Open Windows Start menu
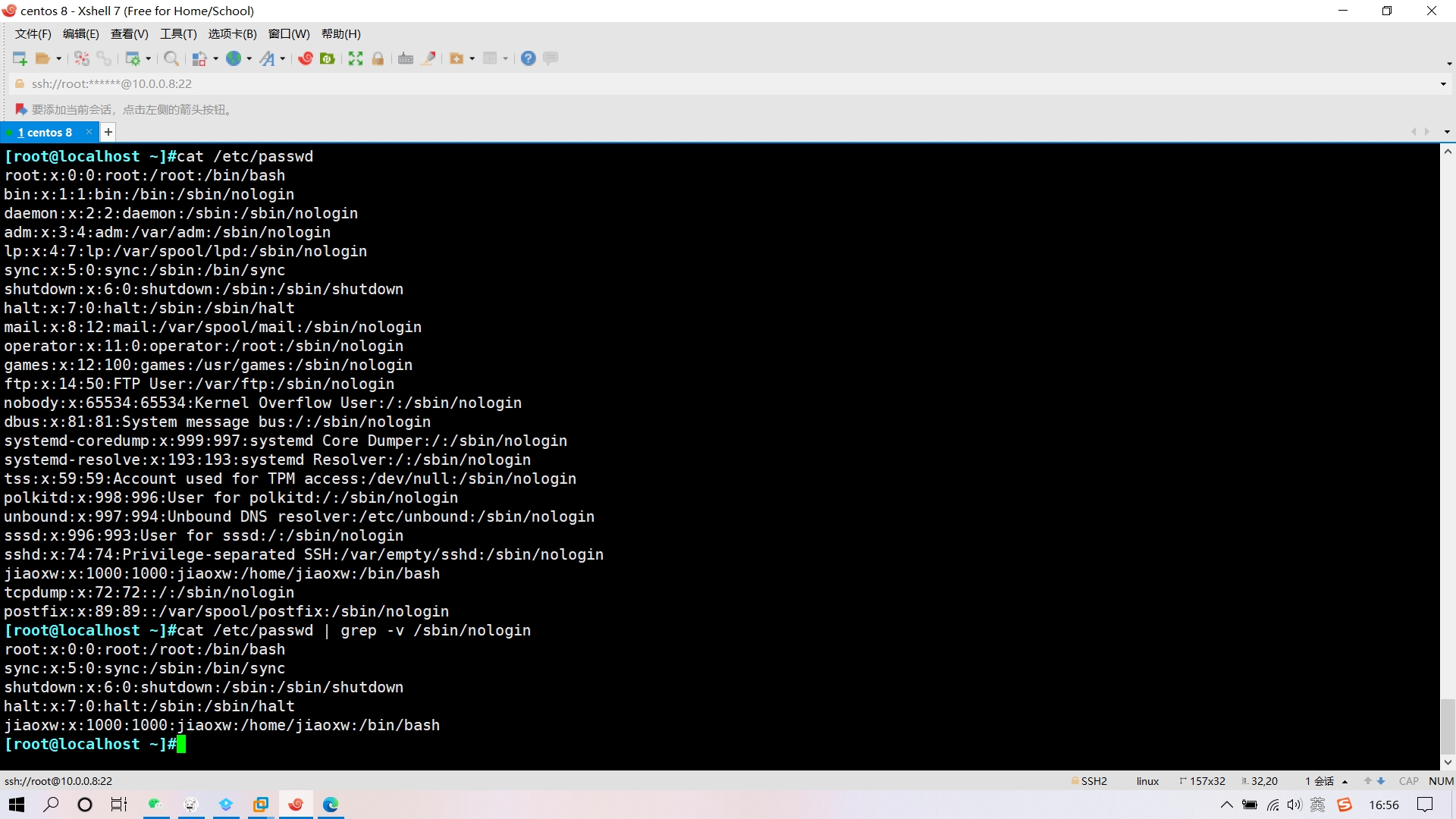Viewport: 1456px width, 819px height. tap(17, 805)
